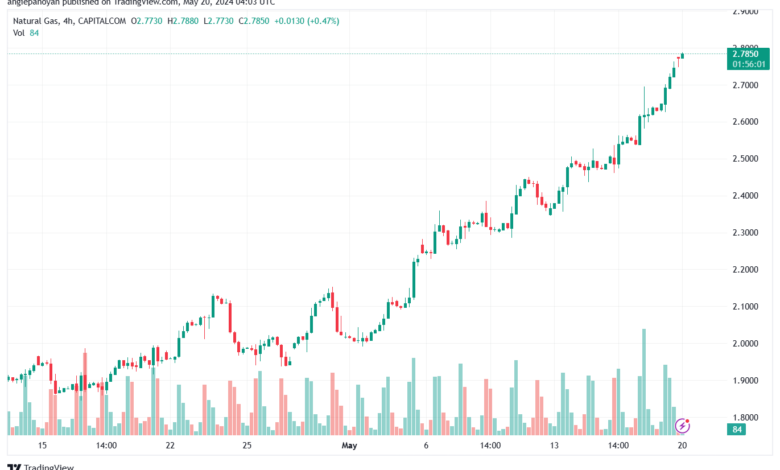Click the +0.0130 (+0.47%) change value
The width and height of the screenshot is (780, 470).
tap(306, 21)
